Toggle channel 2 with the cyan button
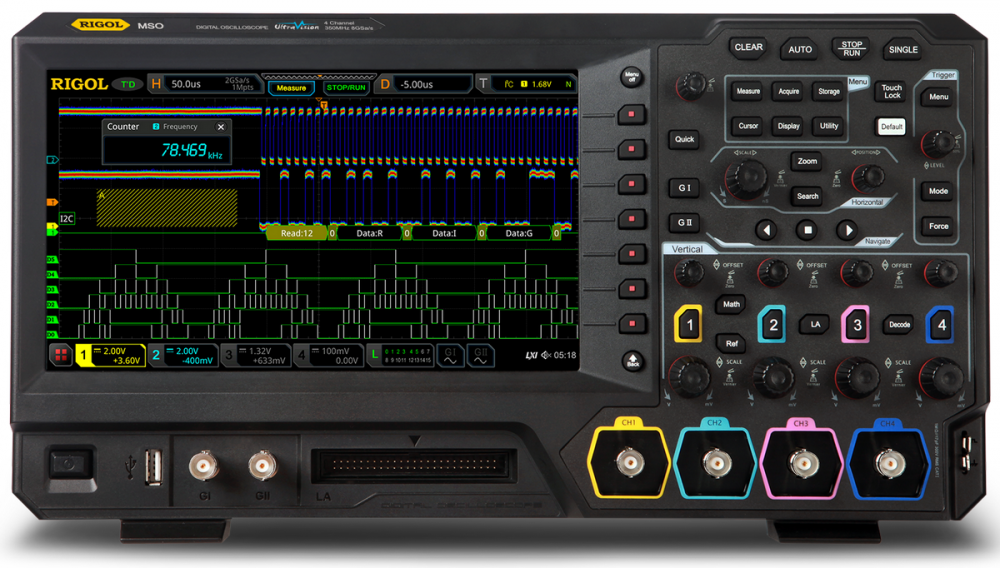This screenshot has width=1000, height=568. coord(771,324)
